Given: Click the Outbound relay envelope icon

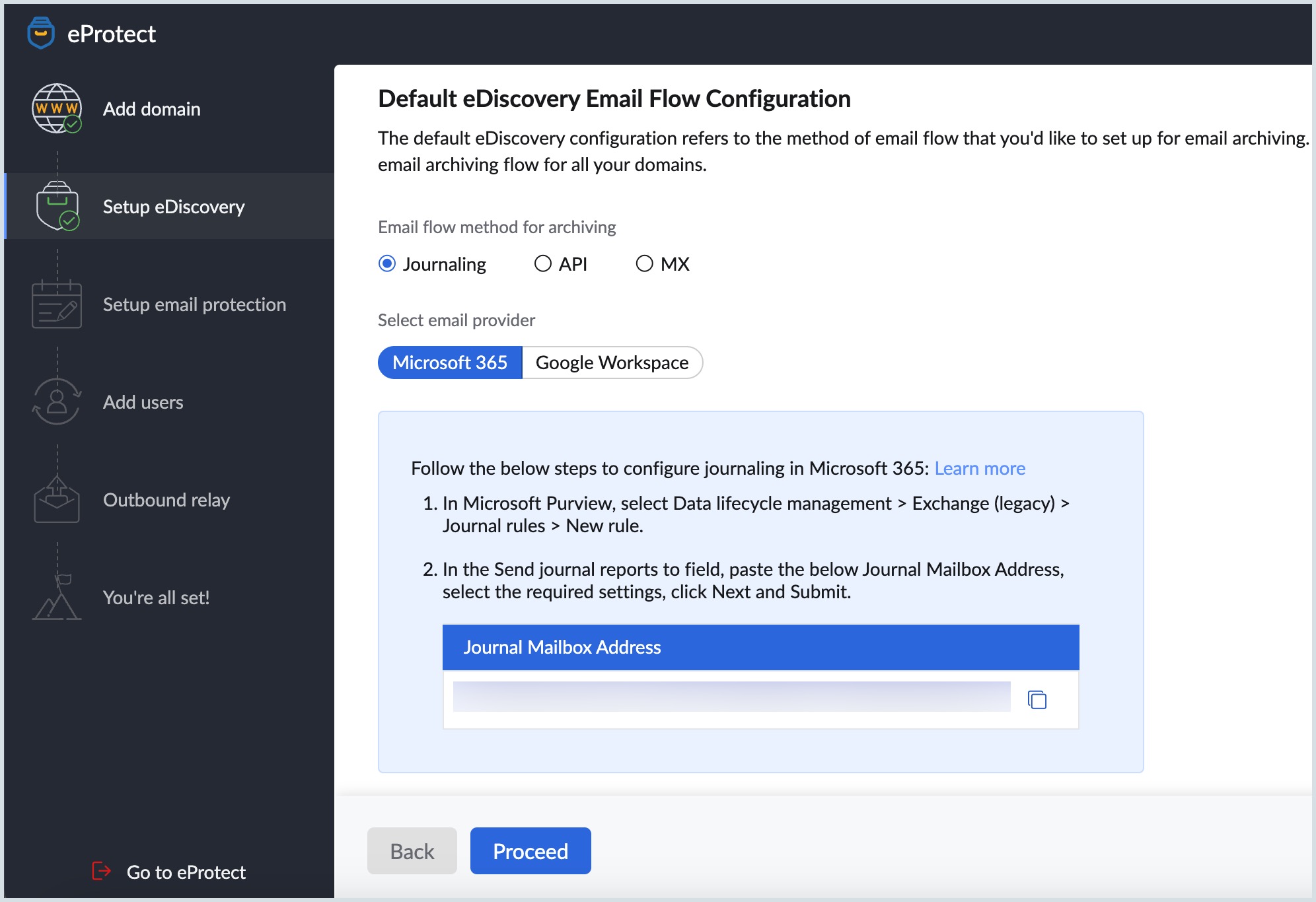Looking at the screenshot, I should 57,500.
